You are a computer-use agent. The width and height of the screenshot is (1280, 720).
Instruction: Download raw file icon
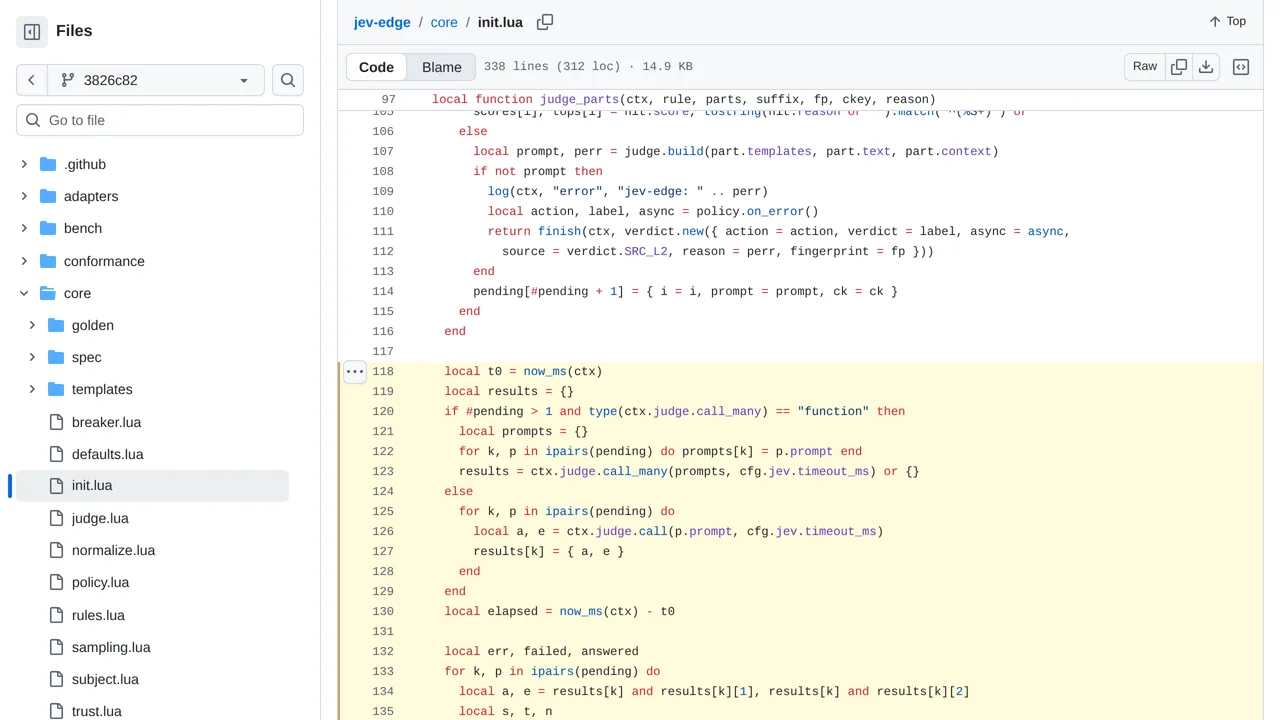click(1206, 67)
